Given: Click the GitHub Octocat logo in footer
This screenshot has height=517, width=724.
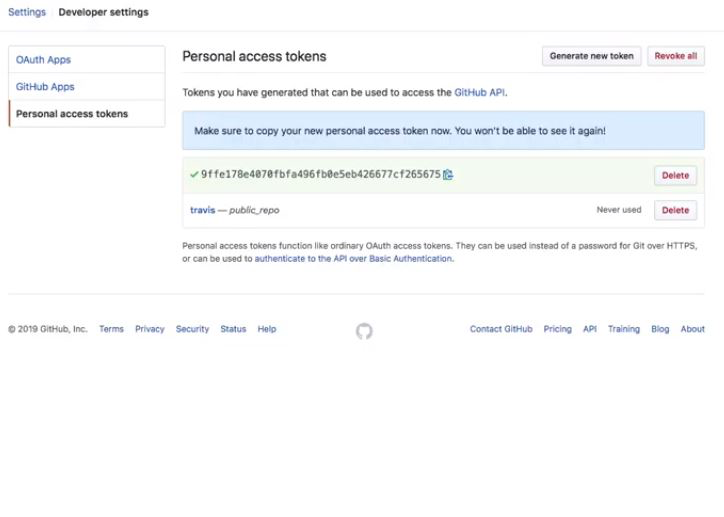Looking at the screenshot, I should (364, 331).
